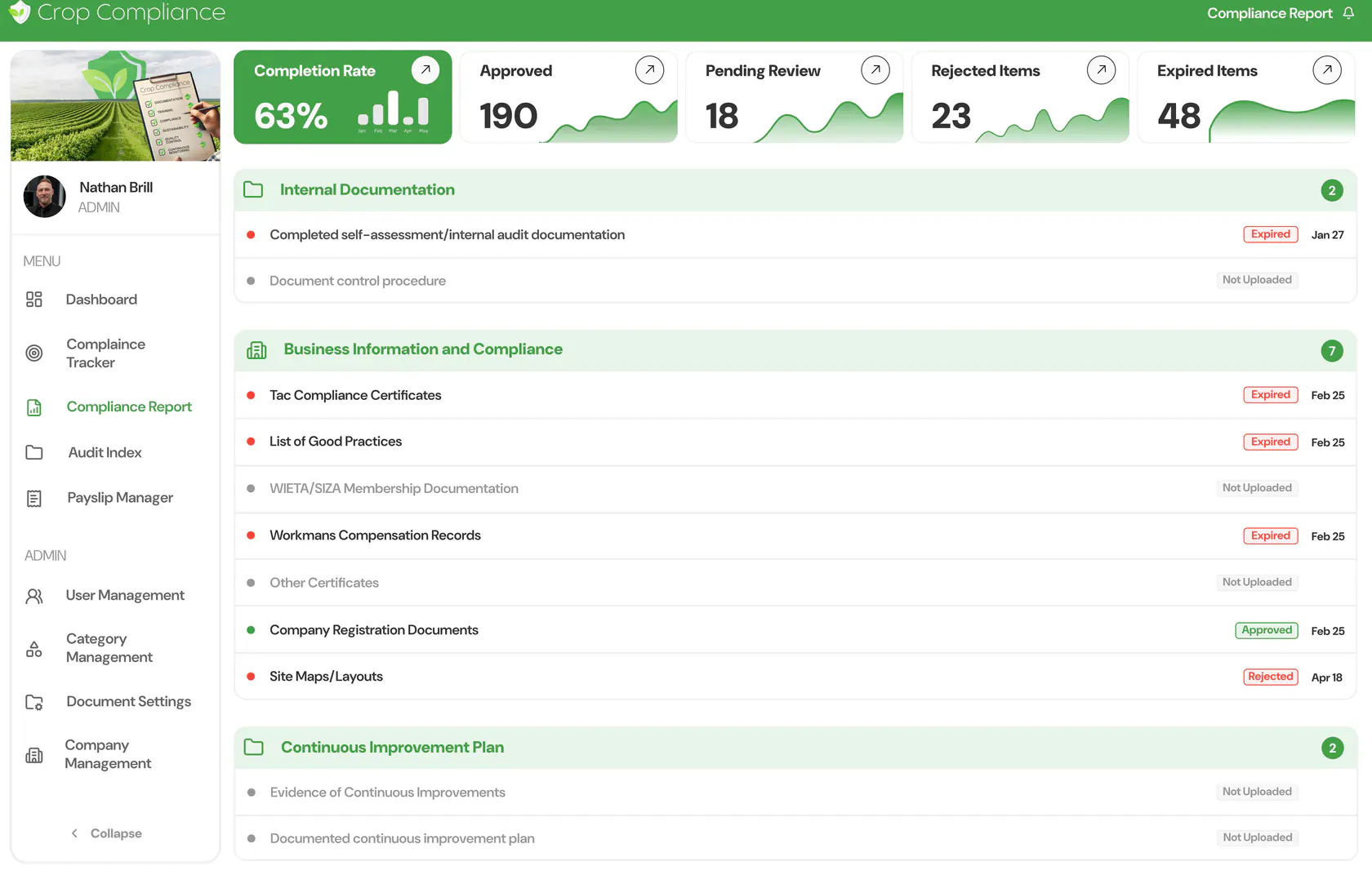Open User Management menu item
This screenshot has height=875, width=1372.
pyautogui.click(x=125, y=596)
